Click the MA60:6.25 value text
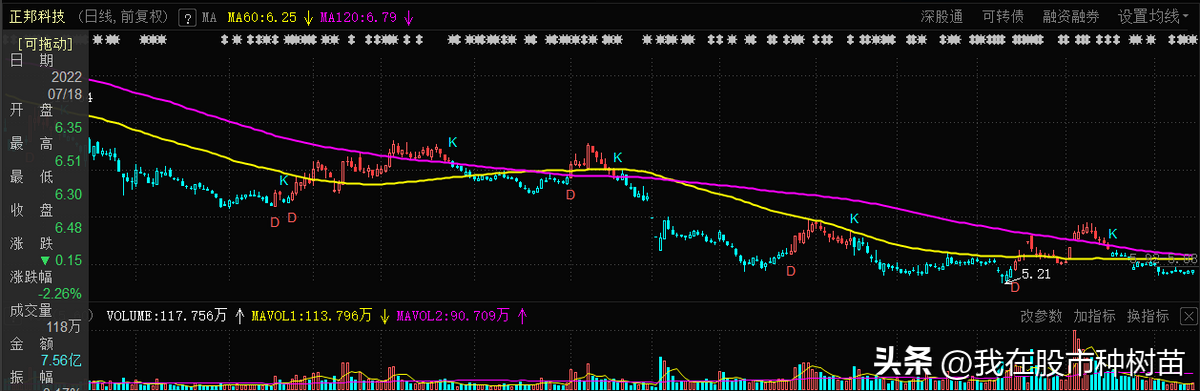Screen dimensions: 1200x391 [x=263, y=17]
